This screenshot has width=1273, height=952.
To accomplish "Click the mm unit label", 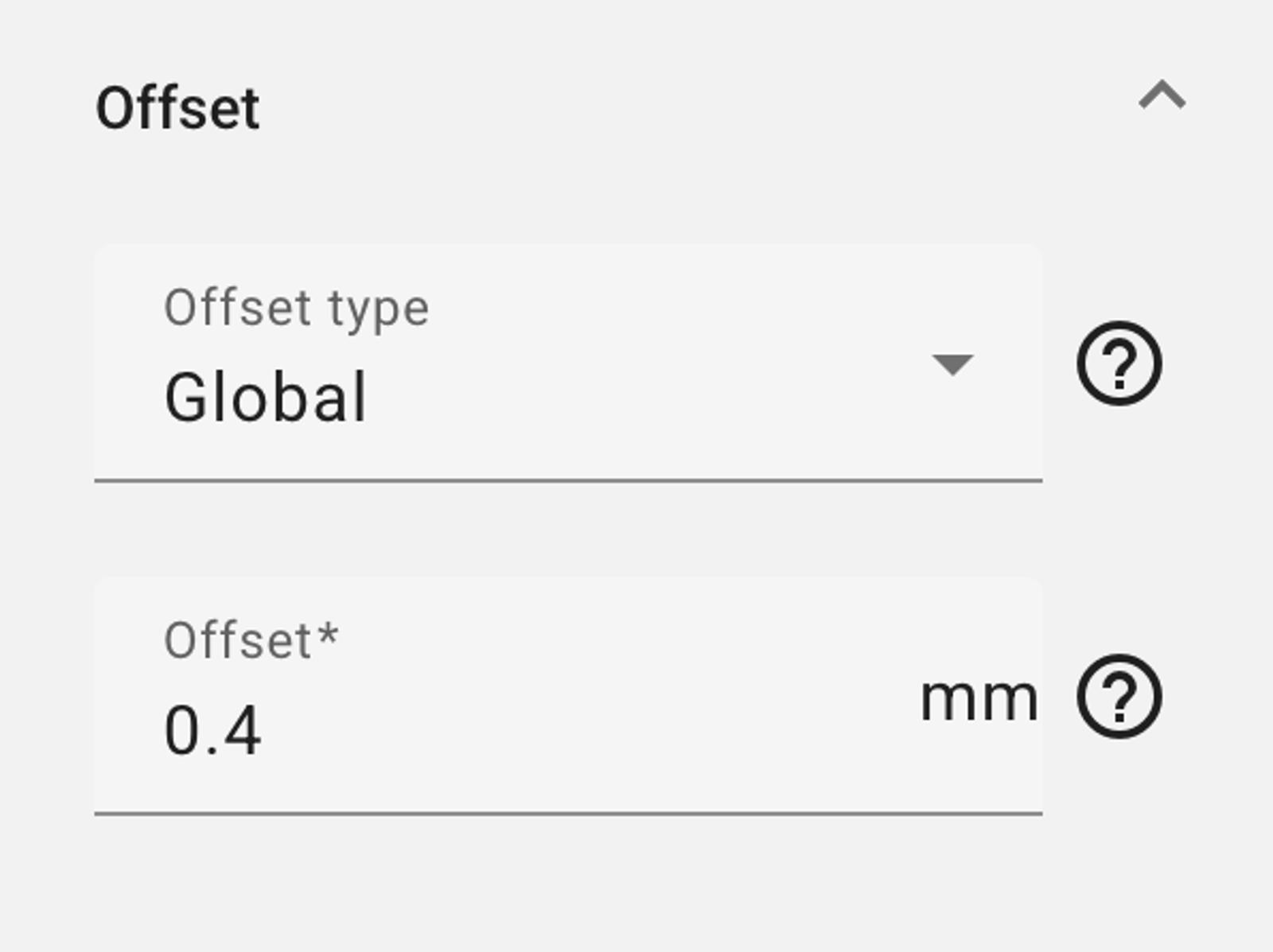I will click(978, 700).
